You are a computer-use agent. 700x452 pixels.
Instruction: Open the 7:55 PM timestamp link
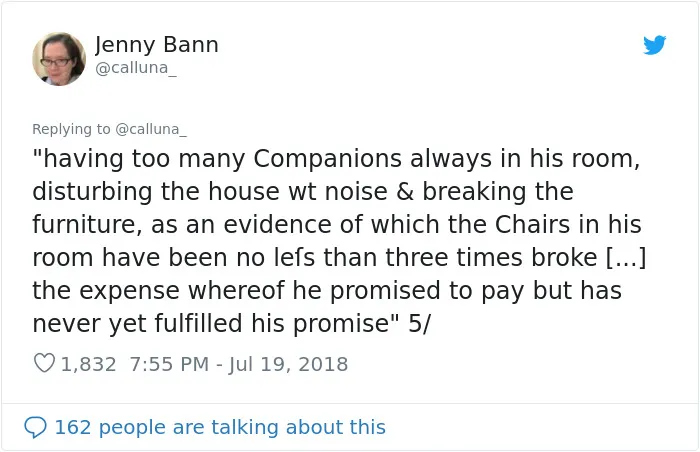[x=169, y=364]
